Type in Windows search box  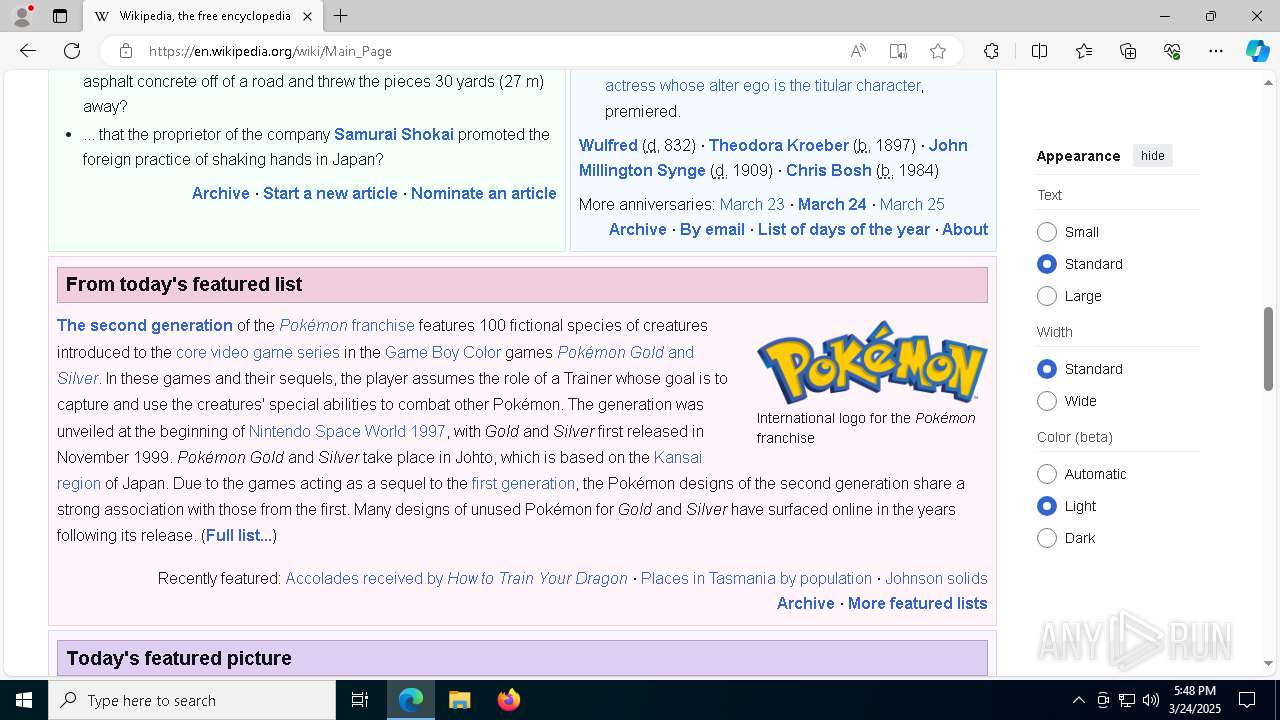(x=192, y=700)
